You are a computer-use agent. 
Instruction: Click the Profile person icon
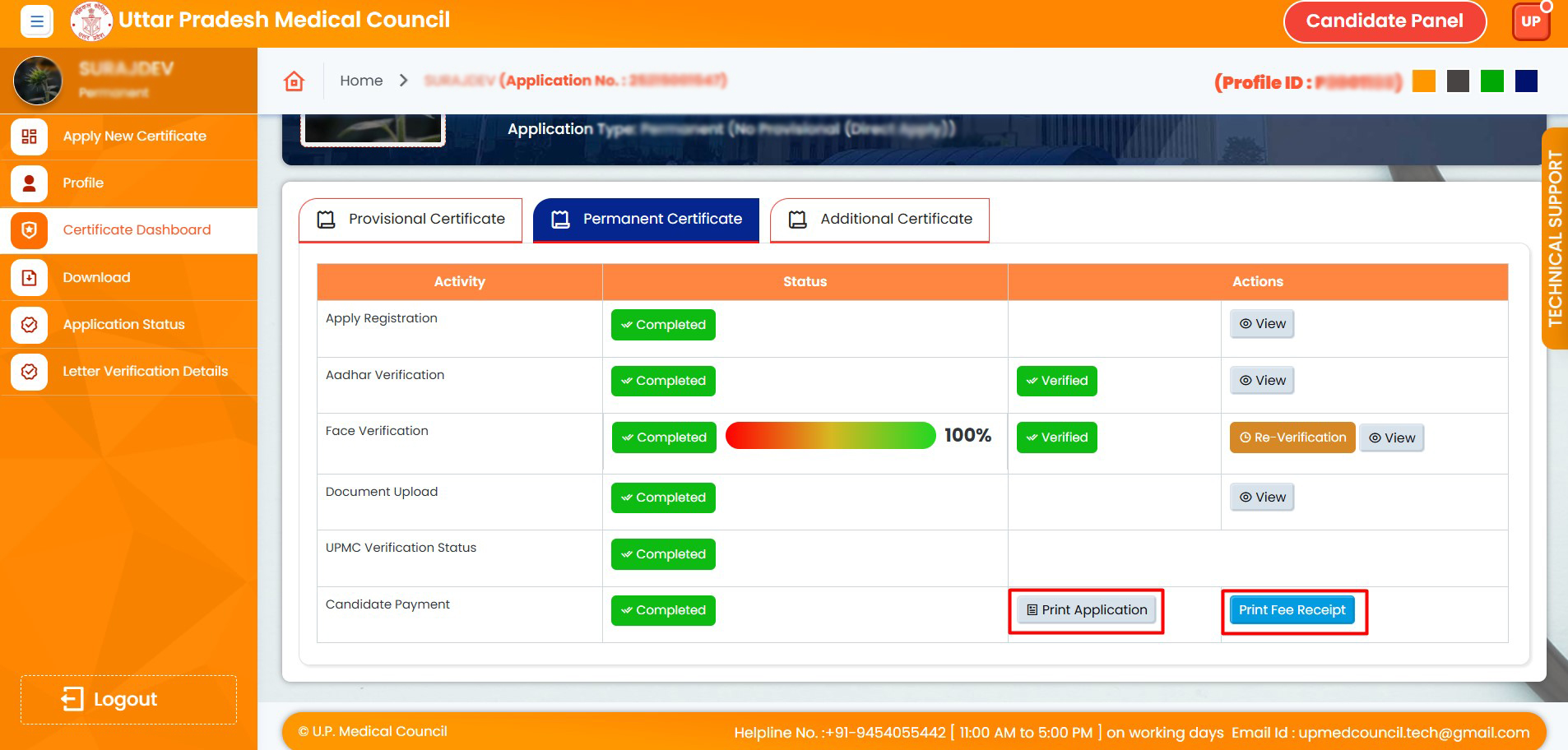[30, 183]
